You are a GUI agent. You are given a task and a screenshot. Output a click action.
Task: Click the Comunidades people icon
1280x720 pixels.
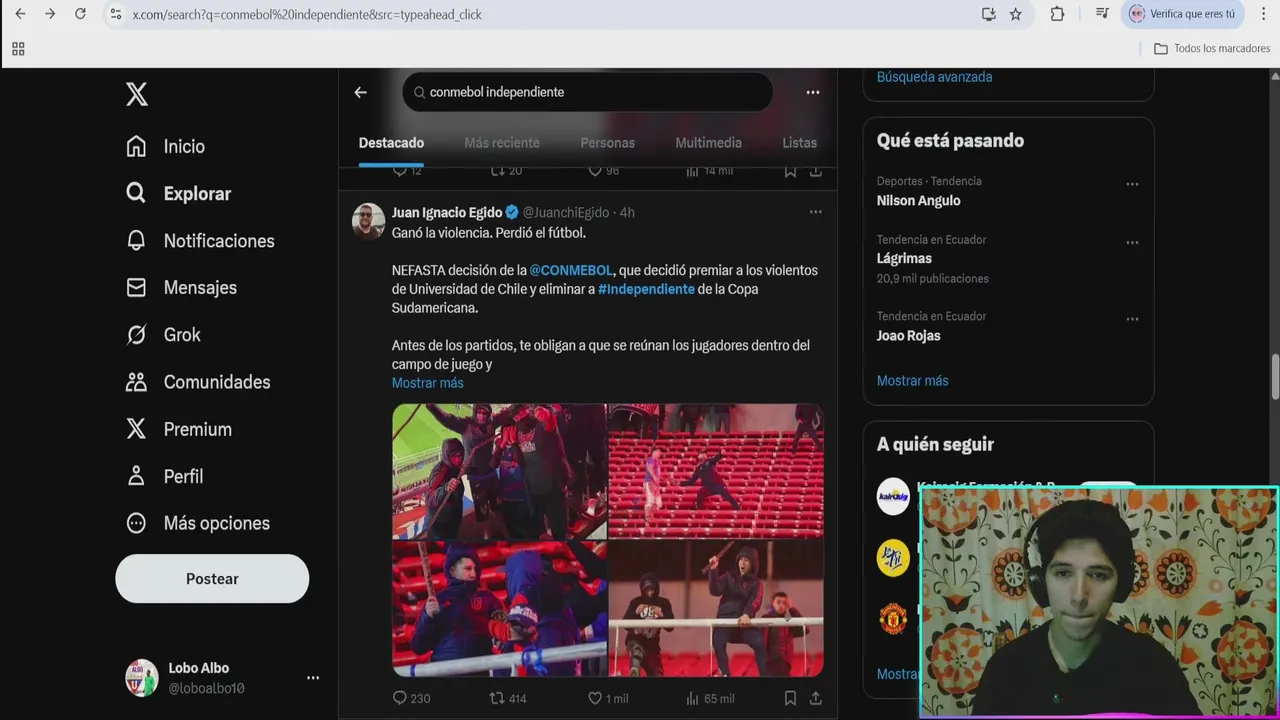click(x=137, y=382)
